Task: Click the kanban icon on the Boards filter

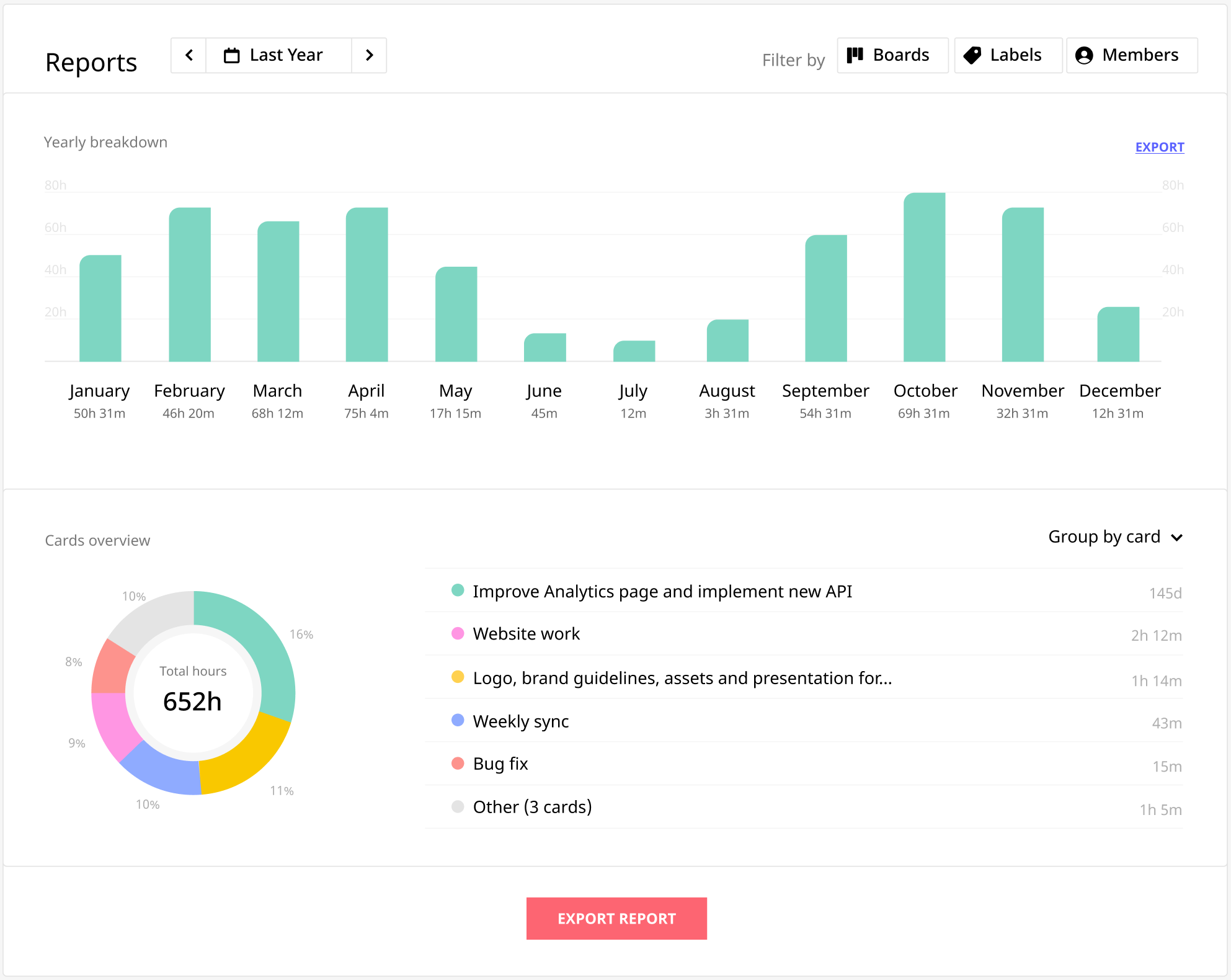Action: 855,55
